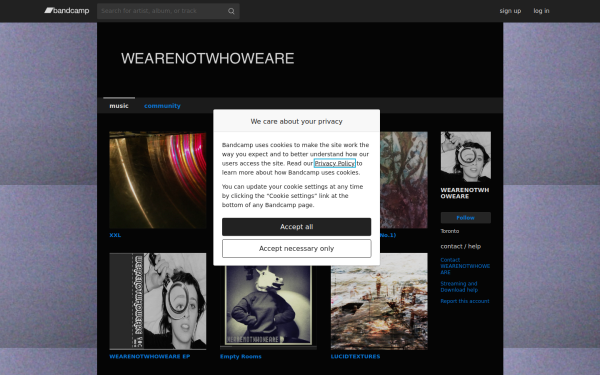Open WEARENOTWHOWEARE EP cover thumbnail
Viewport: 600px width, 375px height.
pyautogui.click(x=158, y=301)
